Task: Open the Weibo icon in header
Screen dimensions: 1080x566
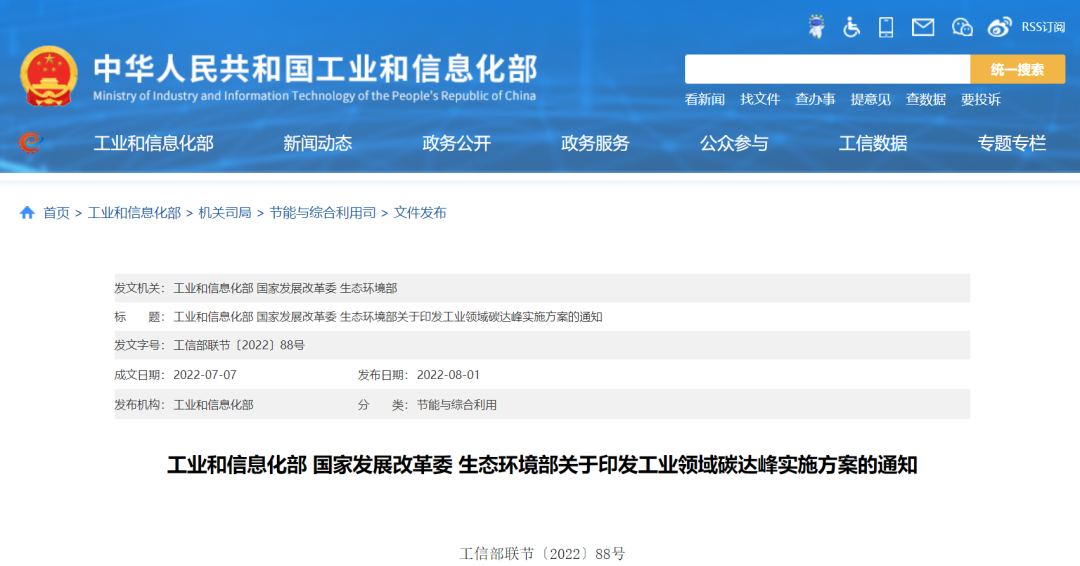Action: (x=999, y=27)
